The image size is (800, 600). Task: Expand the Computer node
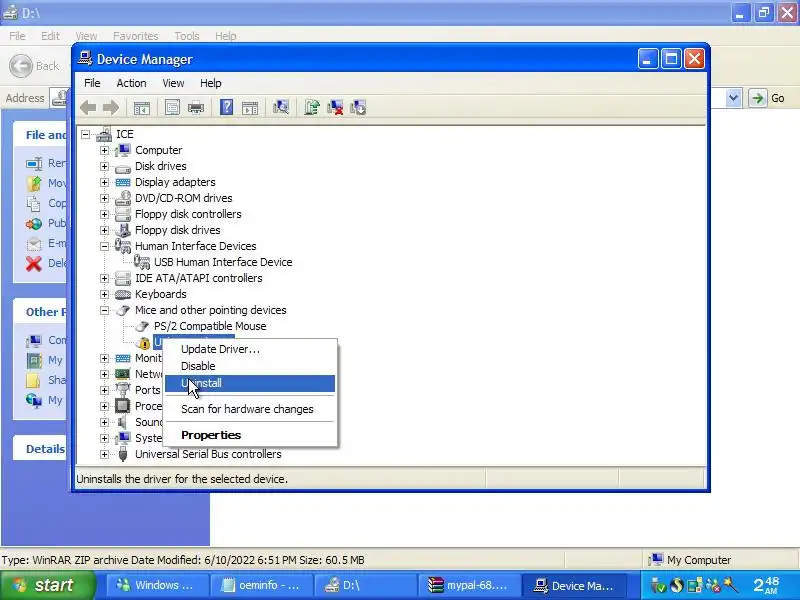click(x=104, y=151)
